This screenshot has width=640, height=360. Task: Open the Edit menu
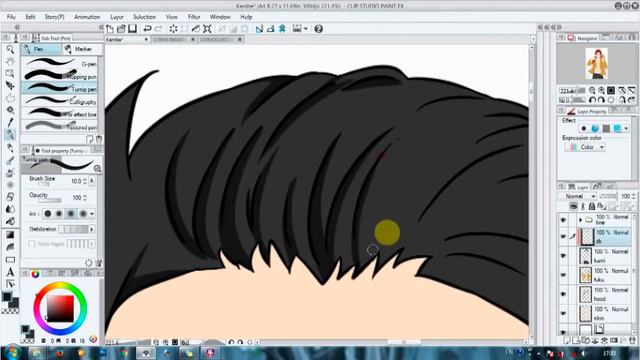[x=30, y=17]
